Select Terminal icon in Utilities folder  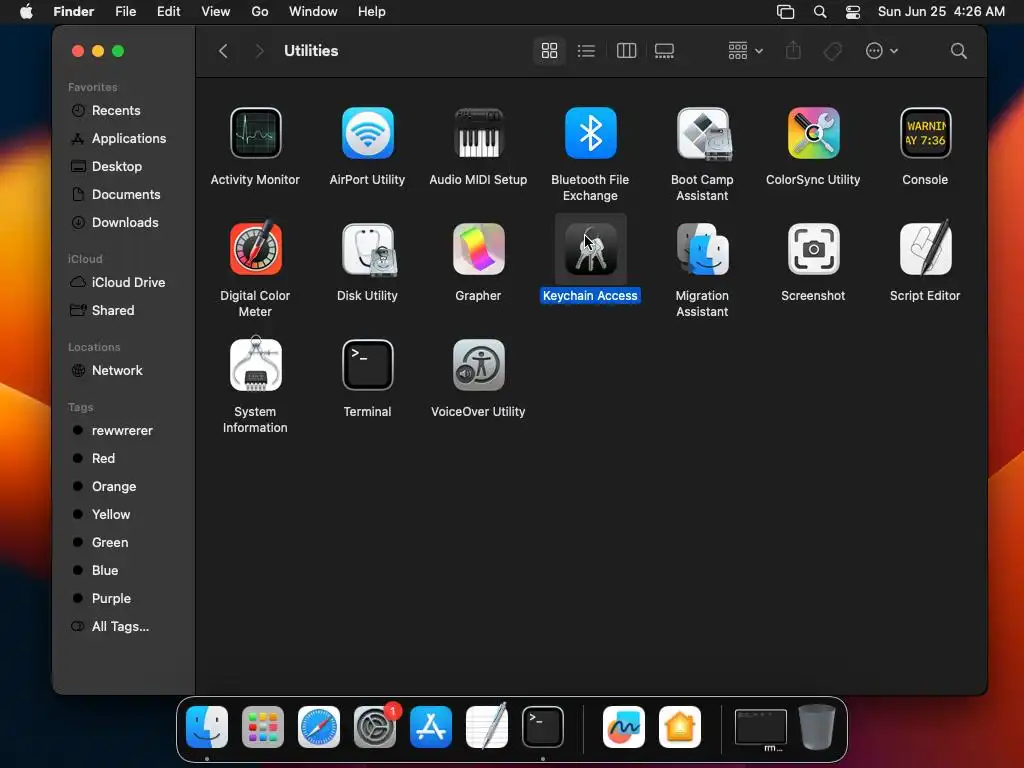tap(368, 365)
